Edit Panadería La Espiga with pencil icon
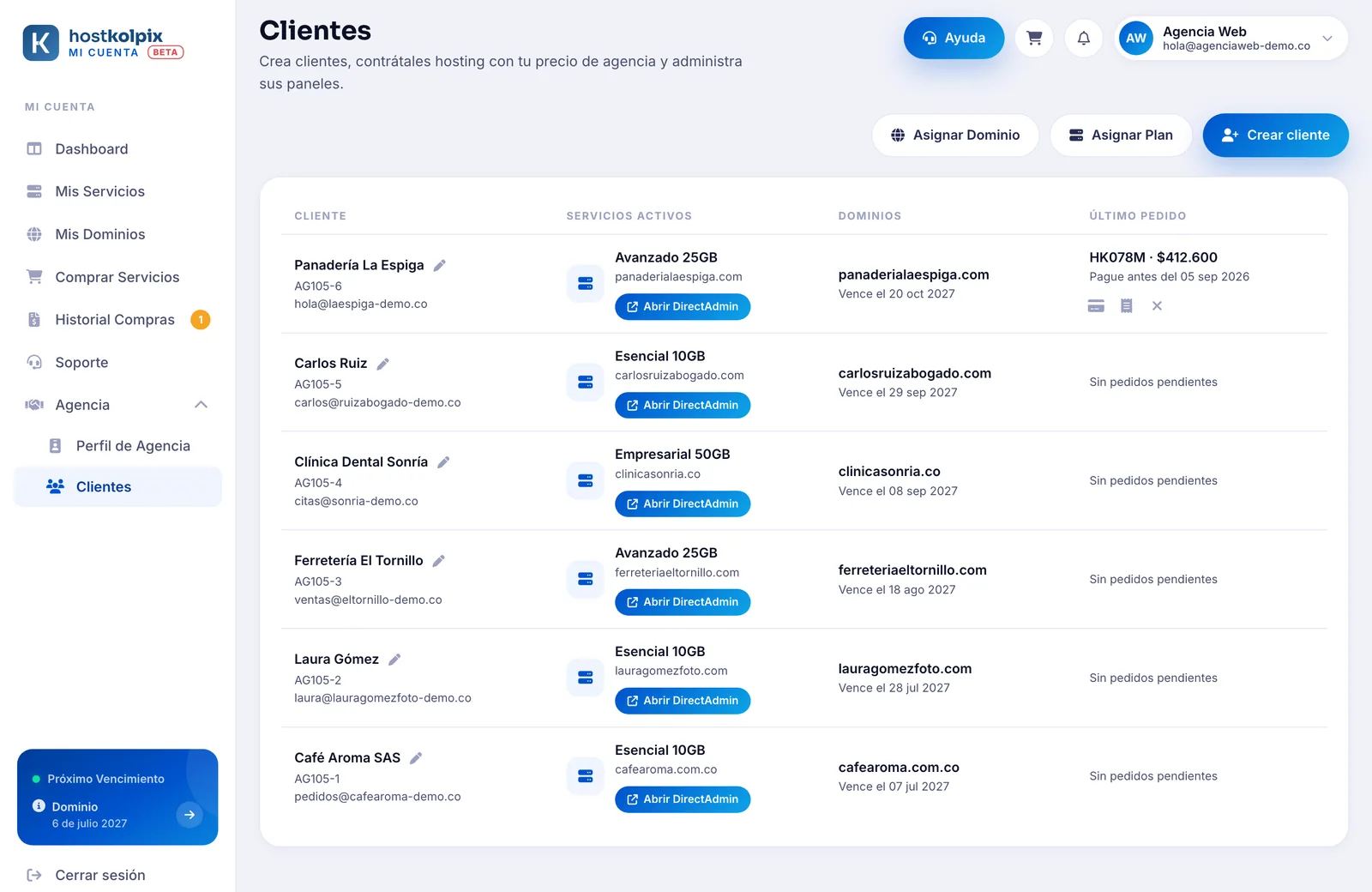 (440, 265)
